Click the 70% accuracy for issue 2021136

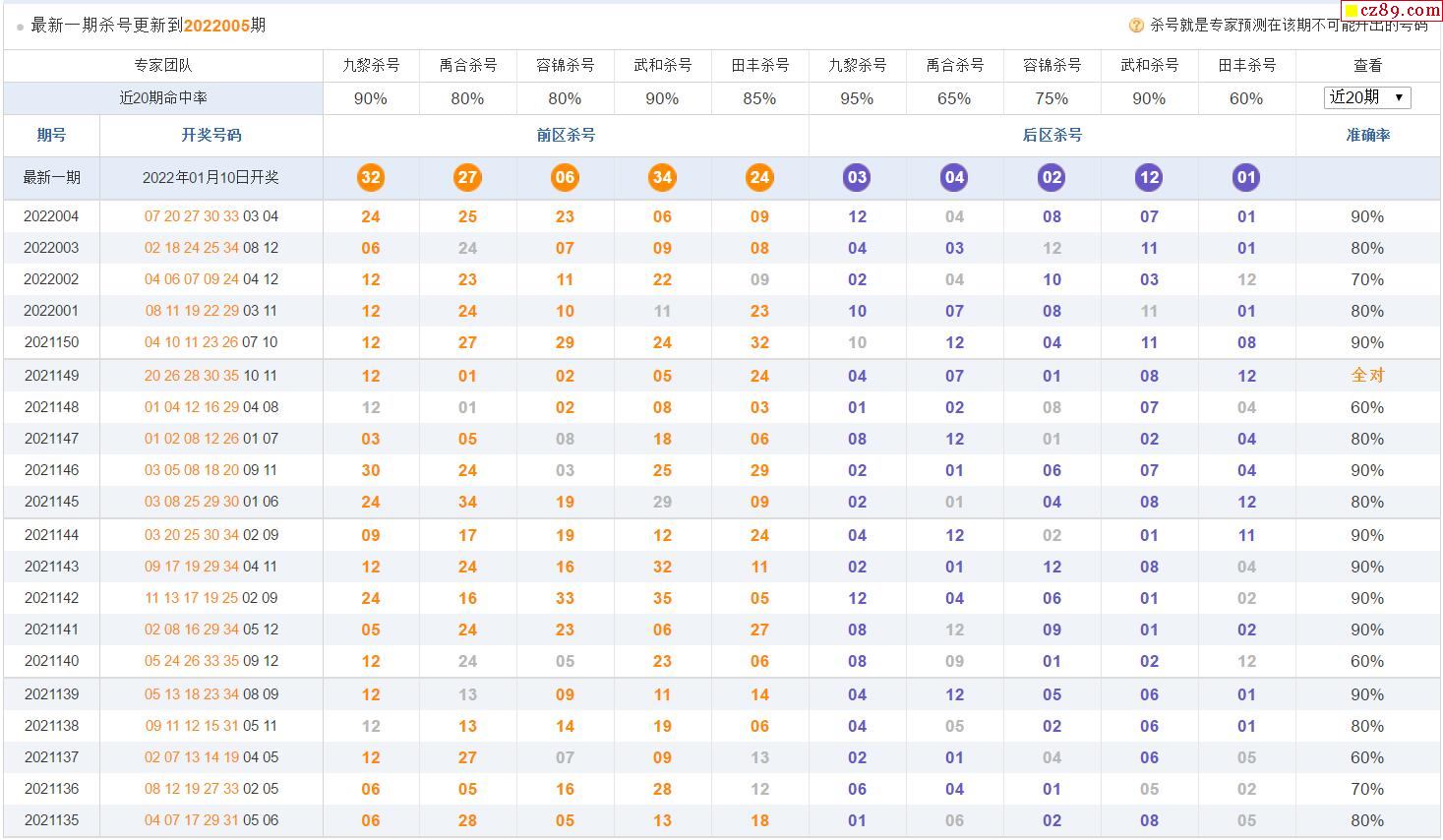(1367, 789)
